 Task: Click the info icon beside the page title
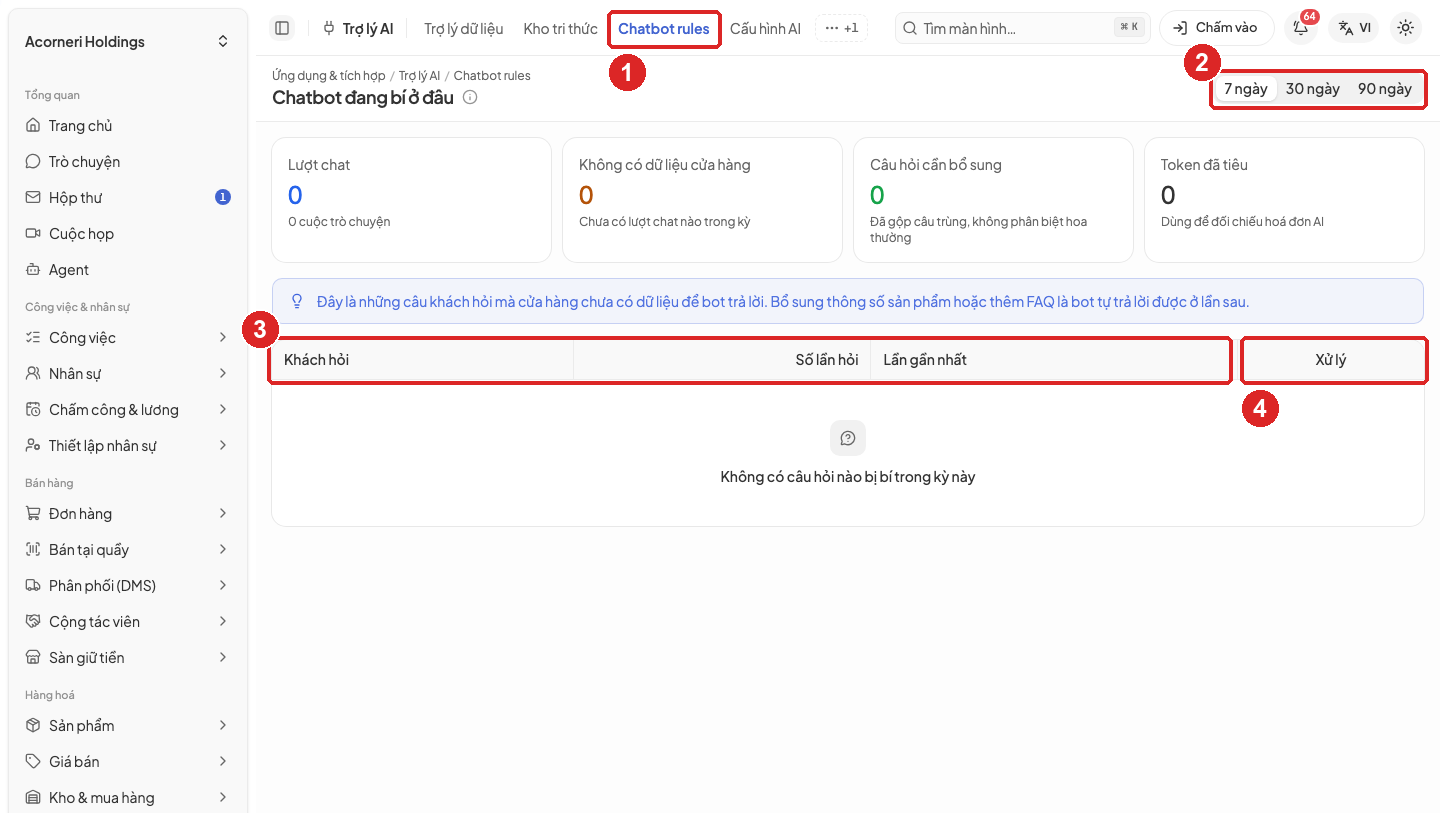(x=470, y=97)
